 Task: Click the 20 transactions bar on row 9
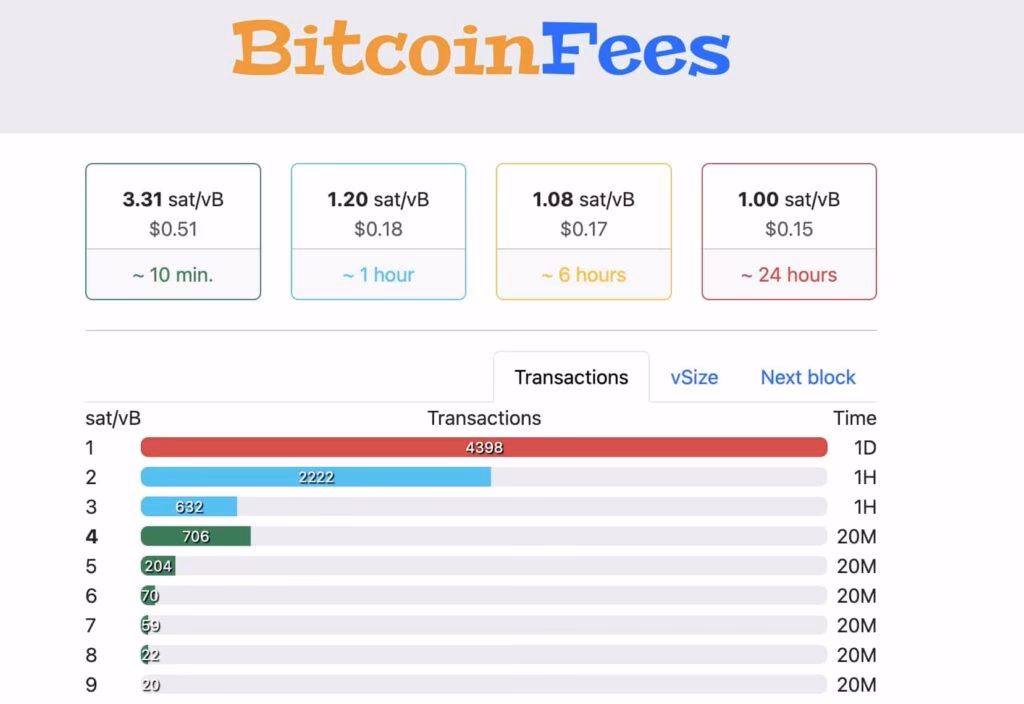click(150, 685)
